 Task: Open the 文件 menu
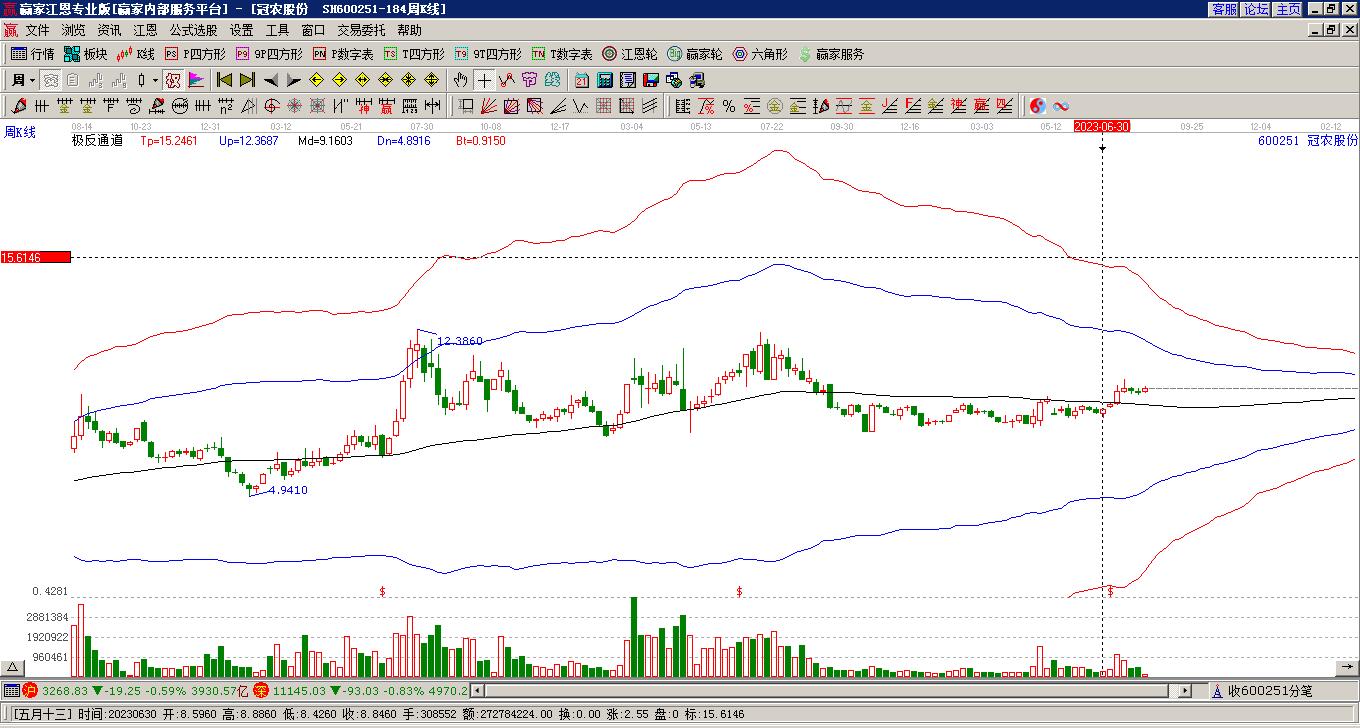[37, 30]
